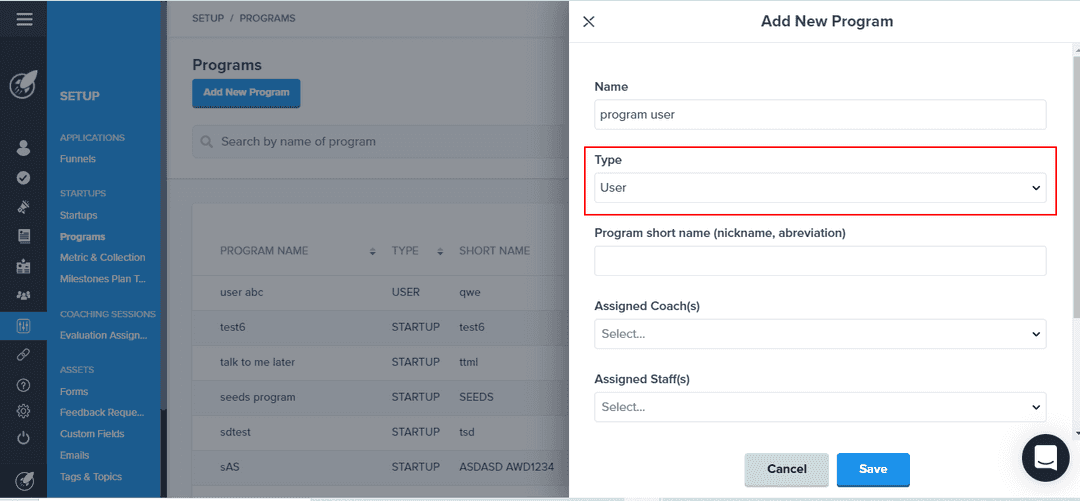Save the new program
Image resolution: width=1080 pixels, height=501 pixels.
tap(873, 469)
